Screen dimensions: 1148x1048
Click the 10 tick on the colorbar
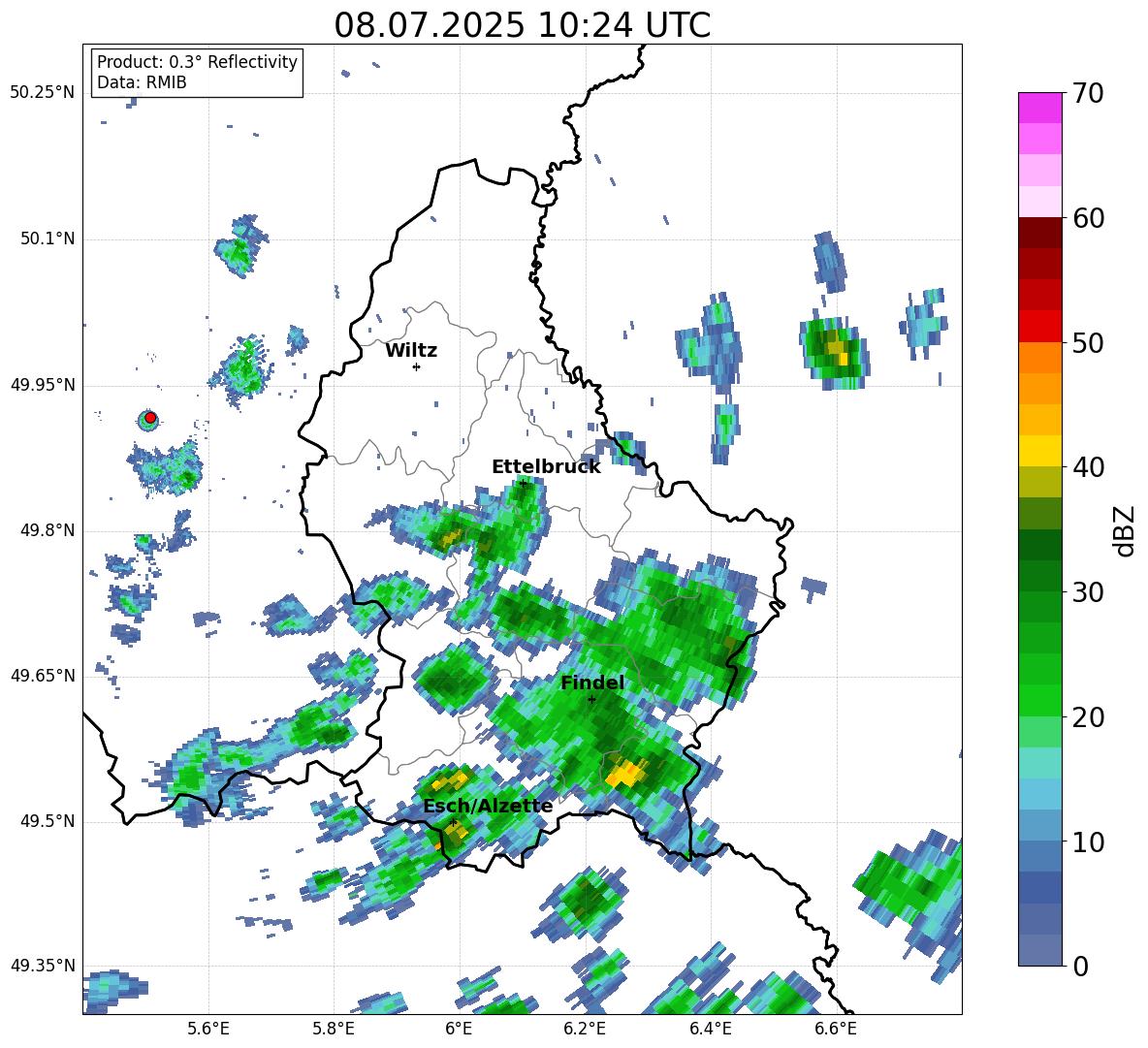[1088, 842]
